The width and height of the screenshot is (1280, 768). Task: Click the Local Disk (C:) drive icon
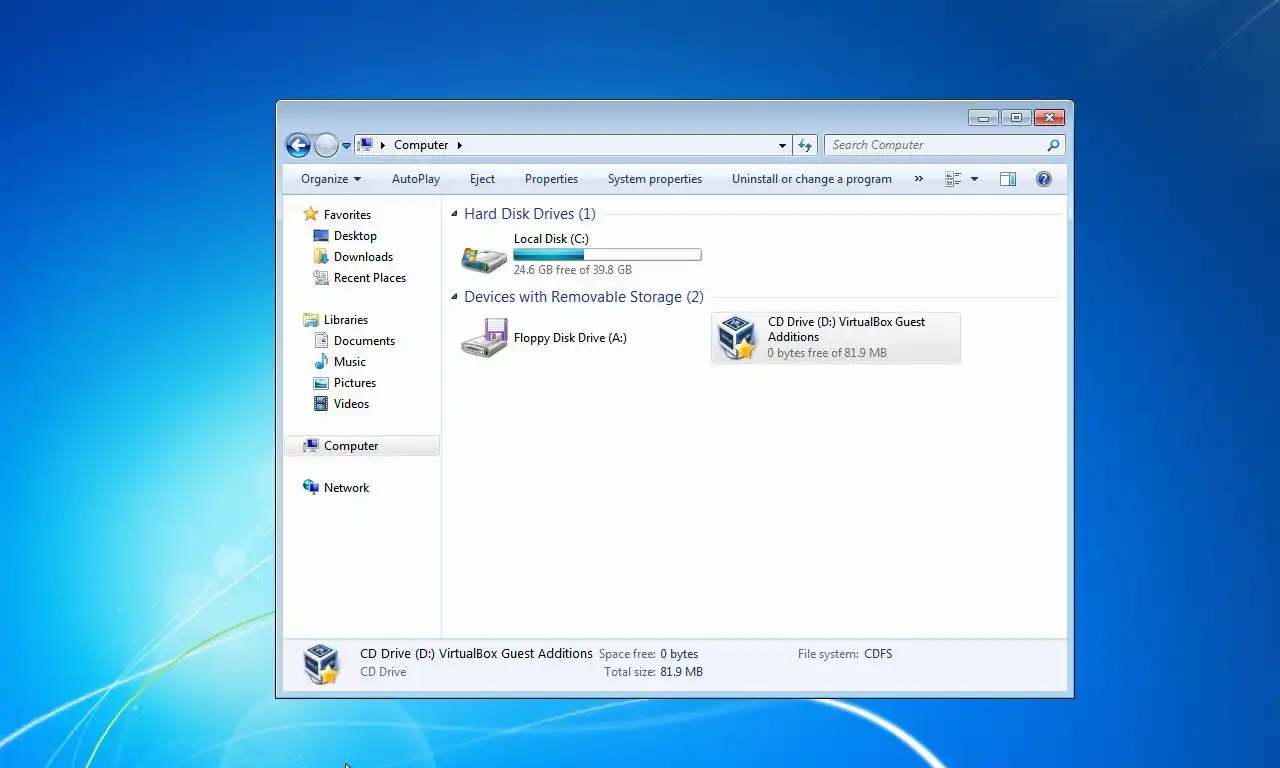pos(484,258)
